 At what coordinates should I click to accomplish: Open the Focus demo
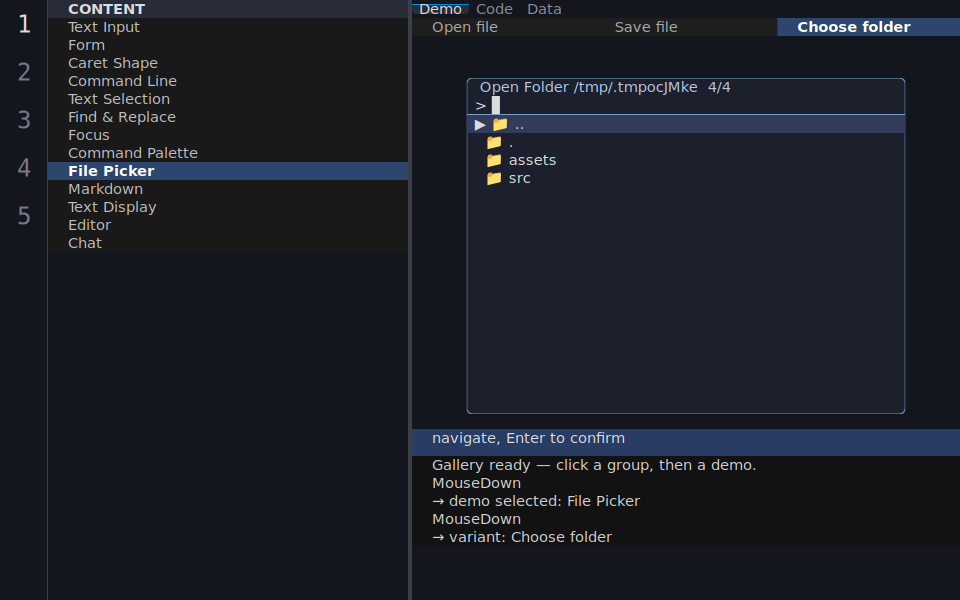tap(228, 135)
